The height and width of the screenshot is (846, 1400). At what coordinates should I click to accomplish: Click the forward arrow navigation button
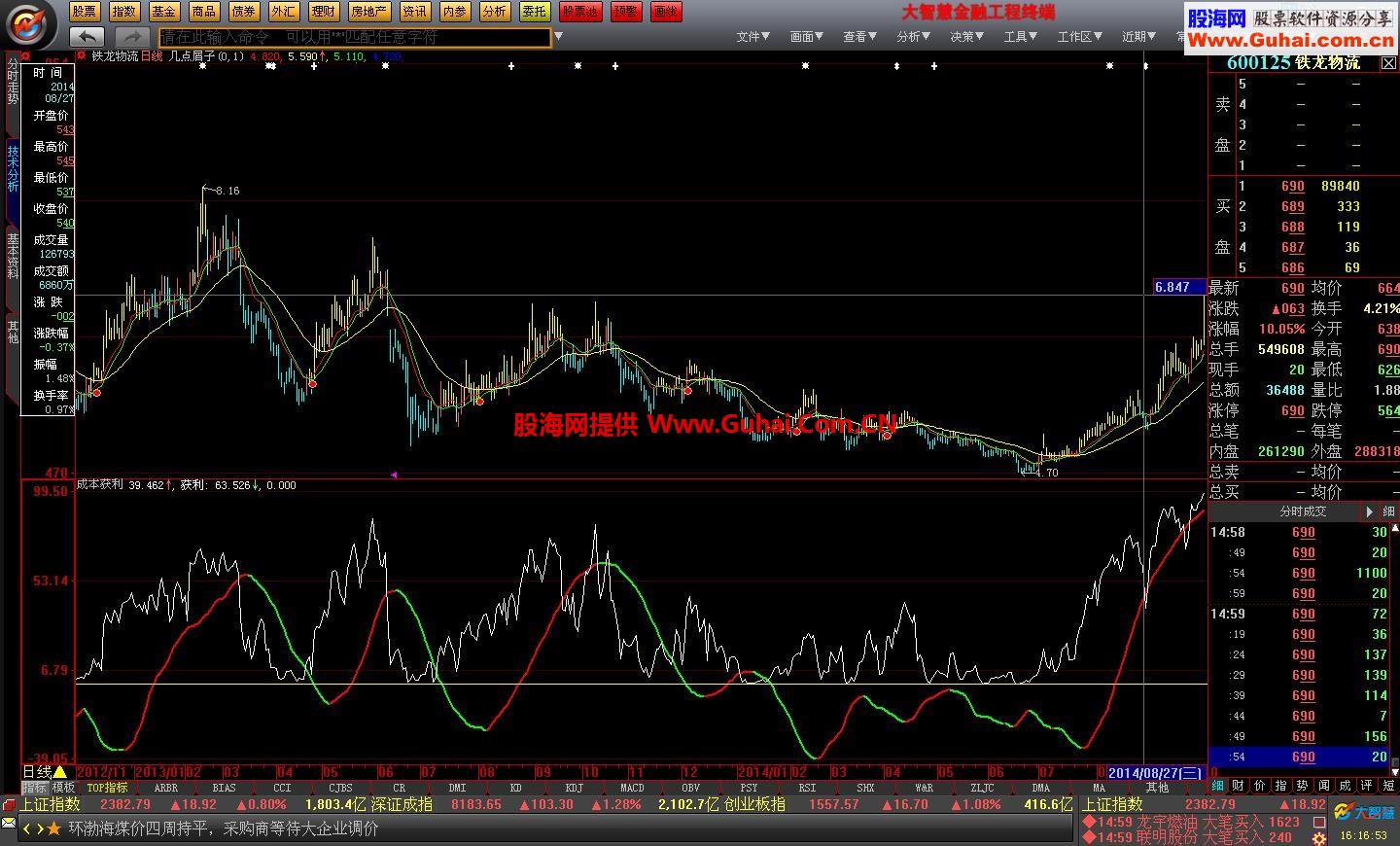[132, 37]
